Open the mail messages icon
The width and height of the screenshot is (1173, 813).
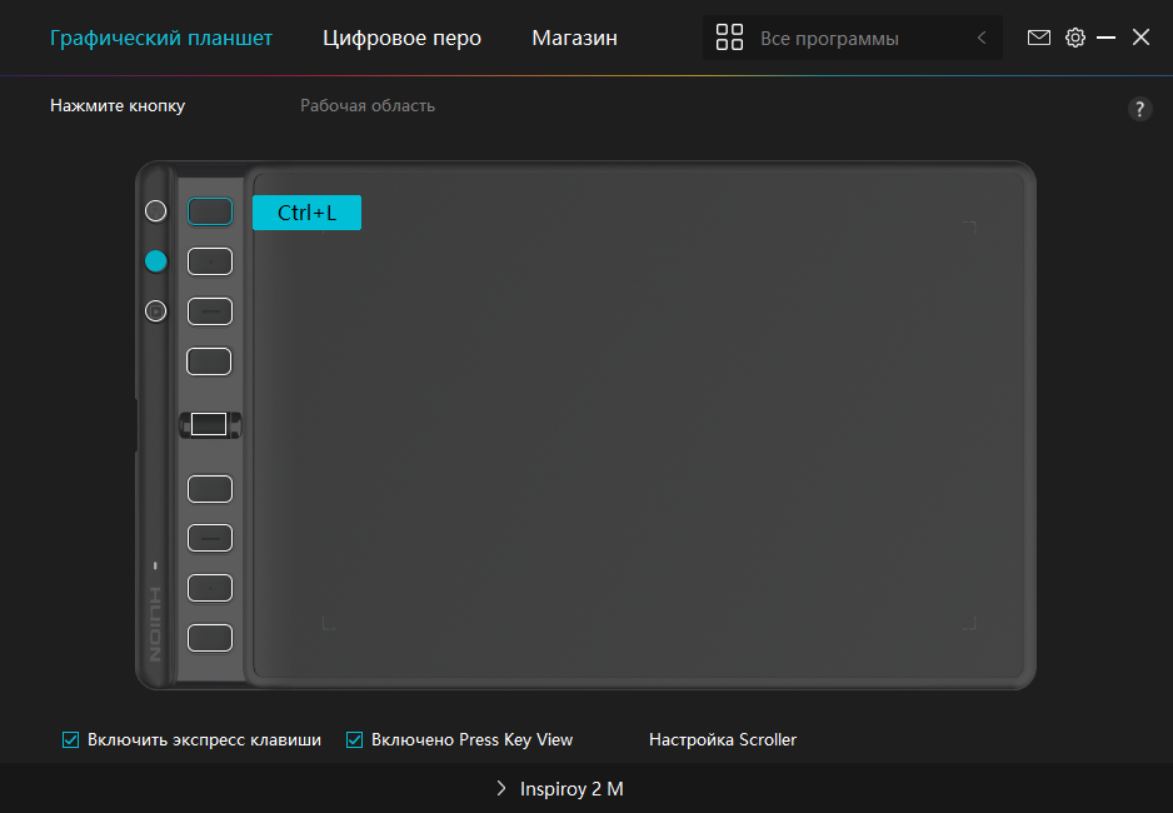(x=1039, y=38)
